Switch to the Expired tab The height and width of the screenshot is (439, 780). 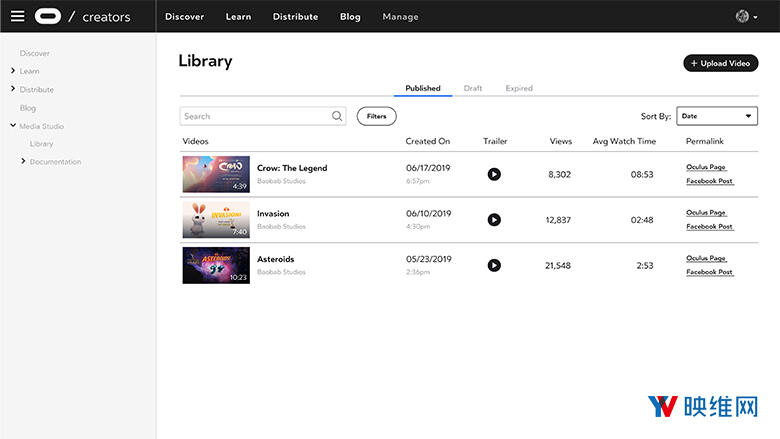[x=519, y=88]
